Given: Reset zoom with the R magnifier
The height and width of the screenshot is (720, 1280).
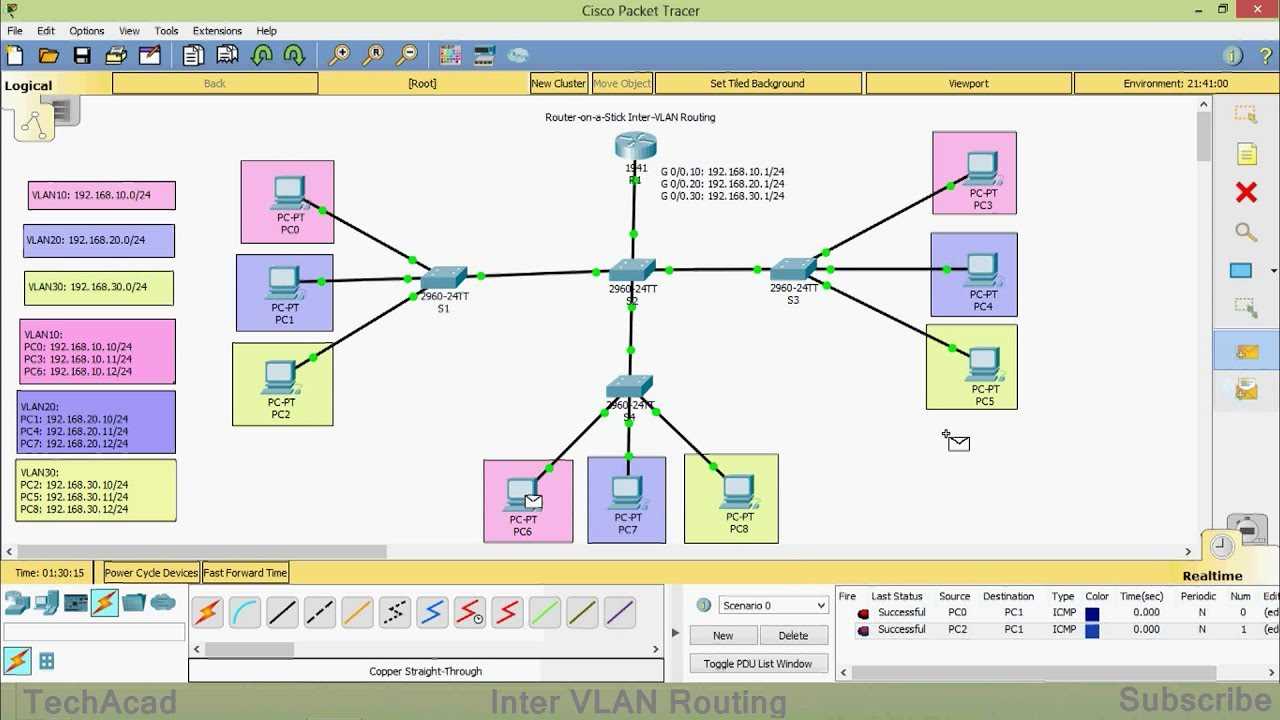Looking at the screenshot, I should click(374, 56).
